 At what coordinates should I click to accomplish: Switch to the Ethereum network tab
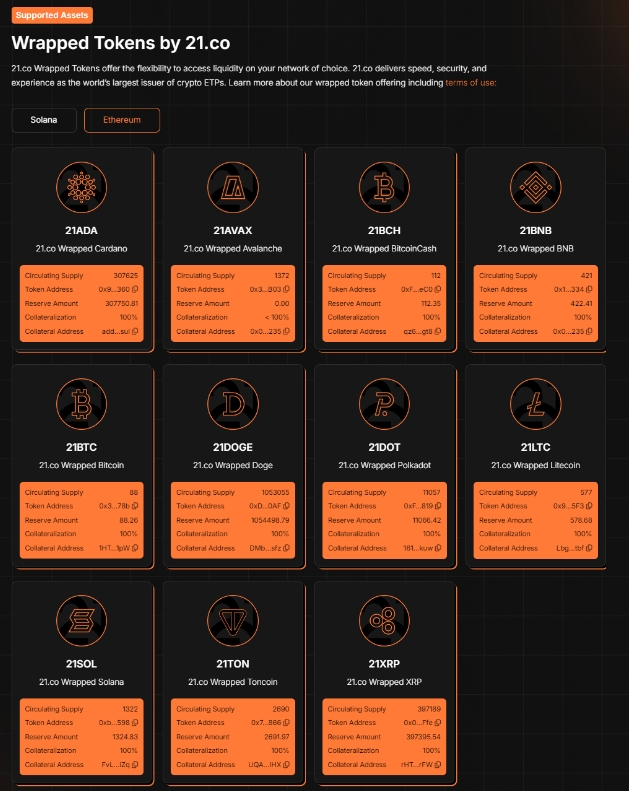click(x=122, y=120)
